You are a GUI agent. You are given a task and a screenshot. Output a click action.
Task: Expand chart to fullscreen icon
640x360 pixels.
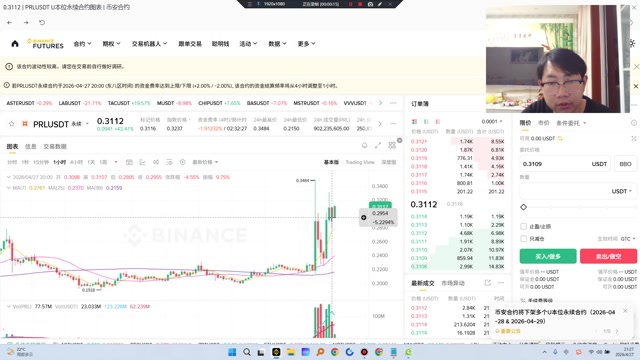pos(378,145)
